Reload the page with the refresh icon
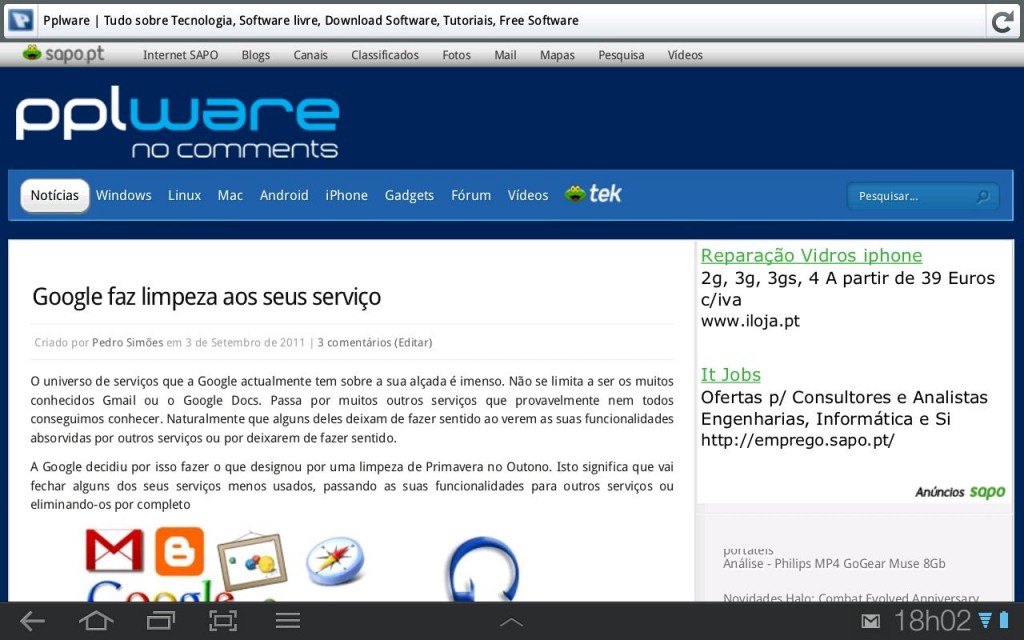 click(1002, 22)
